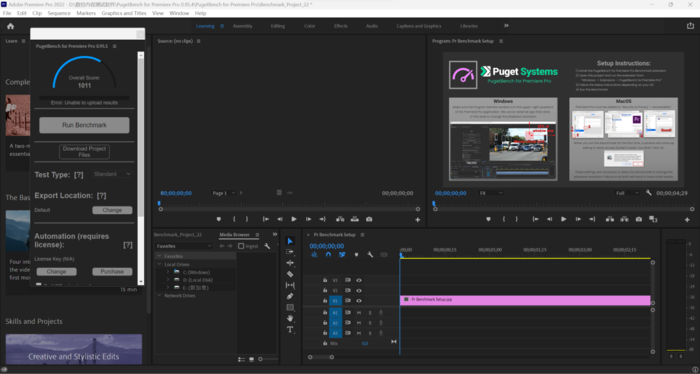Select the Hand tool
Viewport: 700px width, 374px height.
point(290,318)
